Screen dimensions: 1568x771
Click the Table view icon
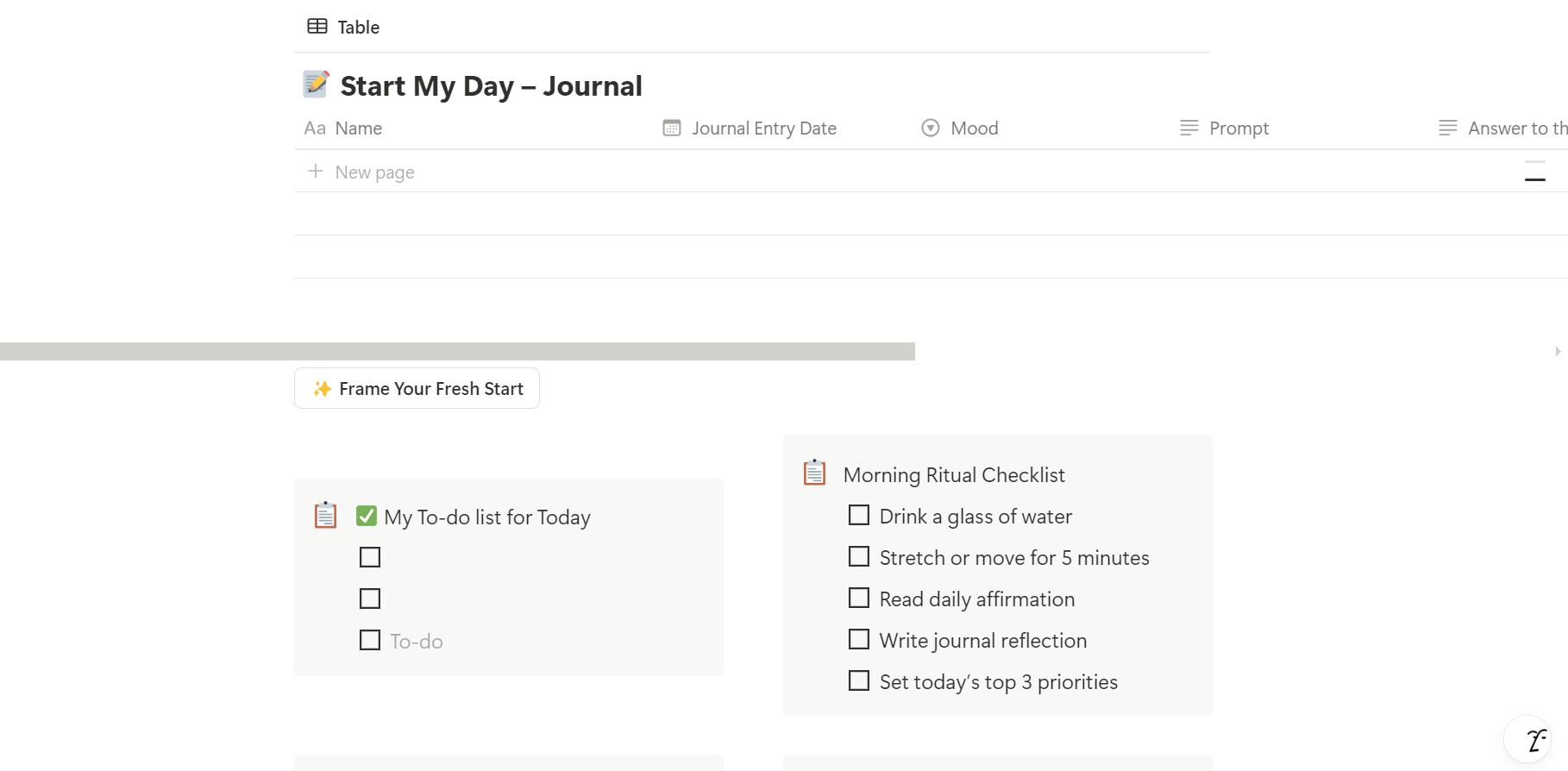(317, 27)
